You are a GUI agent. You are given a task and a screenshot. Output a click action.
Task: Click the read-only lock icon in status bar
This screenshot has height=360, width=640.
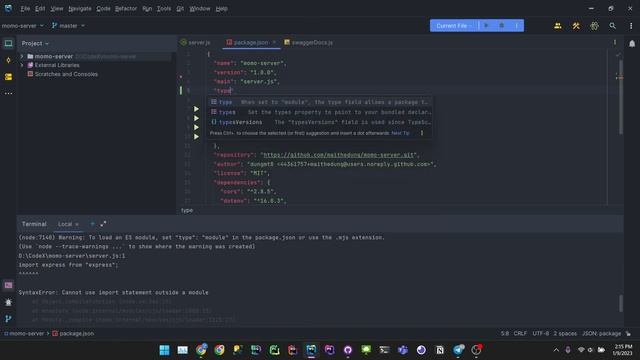click(x=628, y=333)
